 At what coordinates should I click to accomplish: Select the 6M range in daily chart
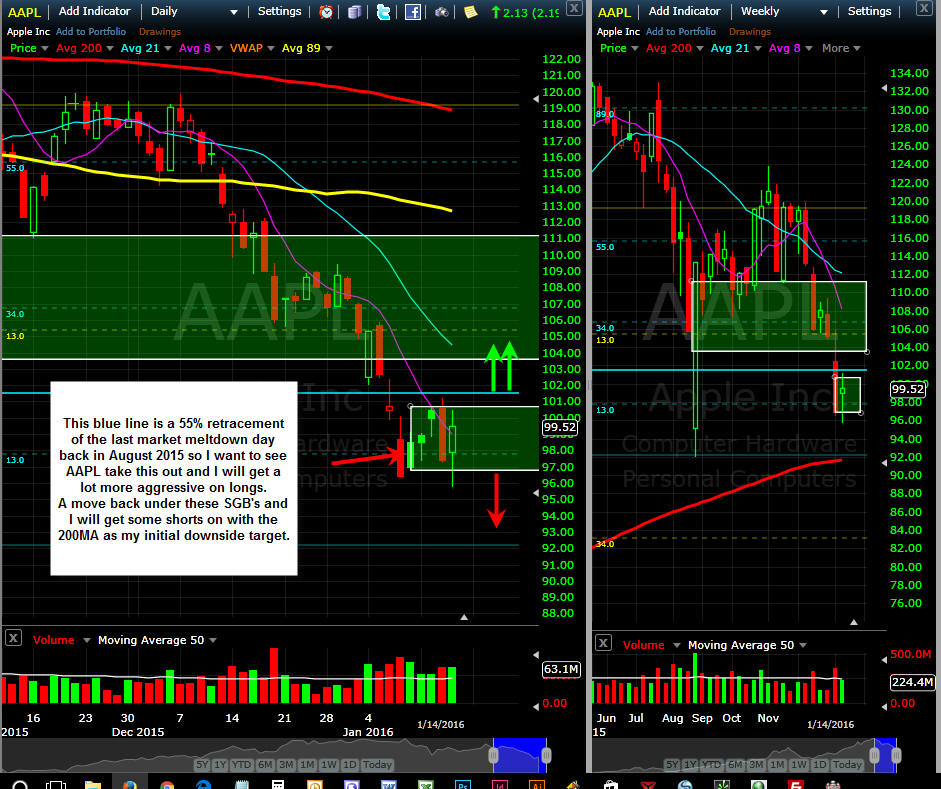coord(265,764)
